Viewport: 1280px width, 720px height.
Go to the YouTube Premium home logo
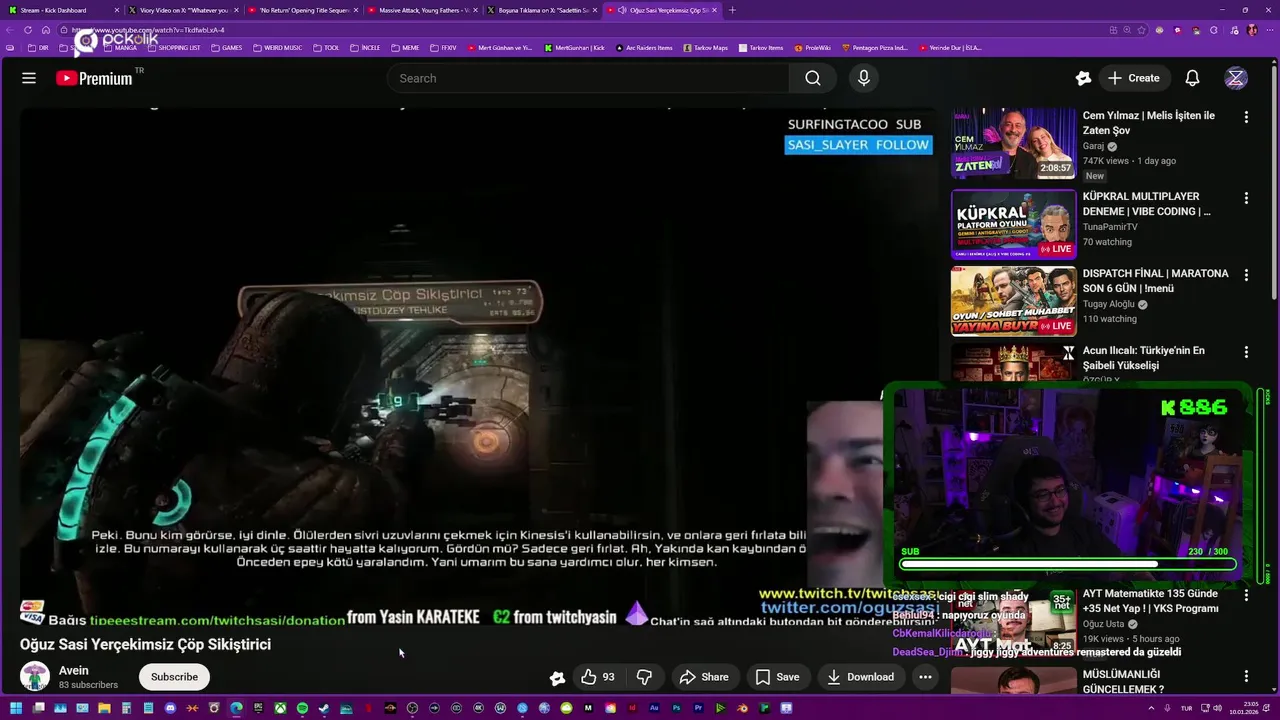95,78
